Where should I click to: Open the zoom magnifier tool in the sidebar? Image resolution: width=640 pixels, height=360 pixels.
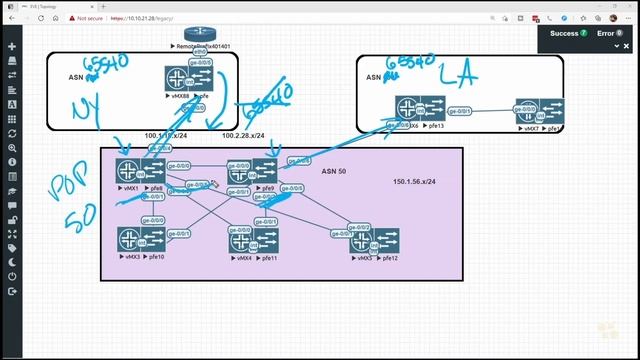coord(12,148)
